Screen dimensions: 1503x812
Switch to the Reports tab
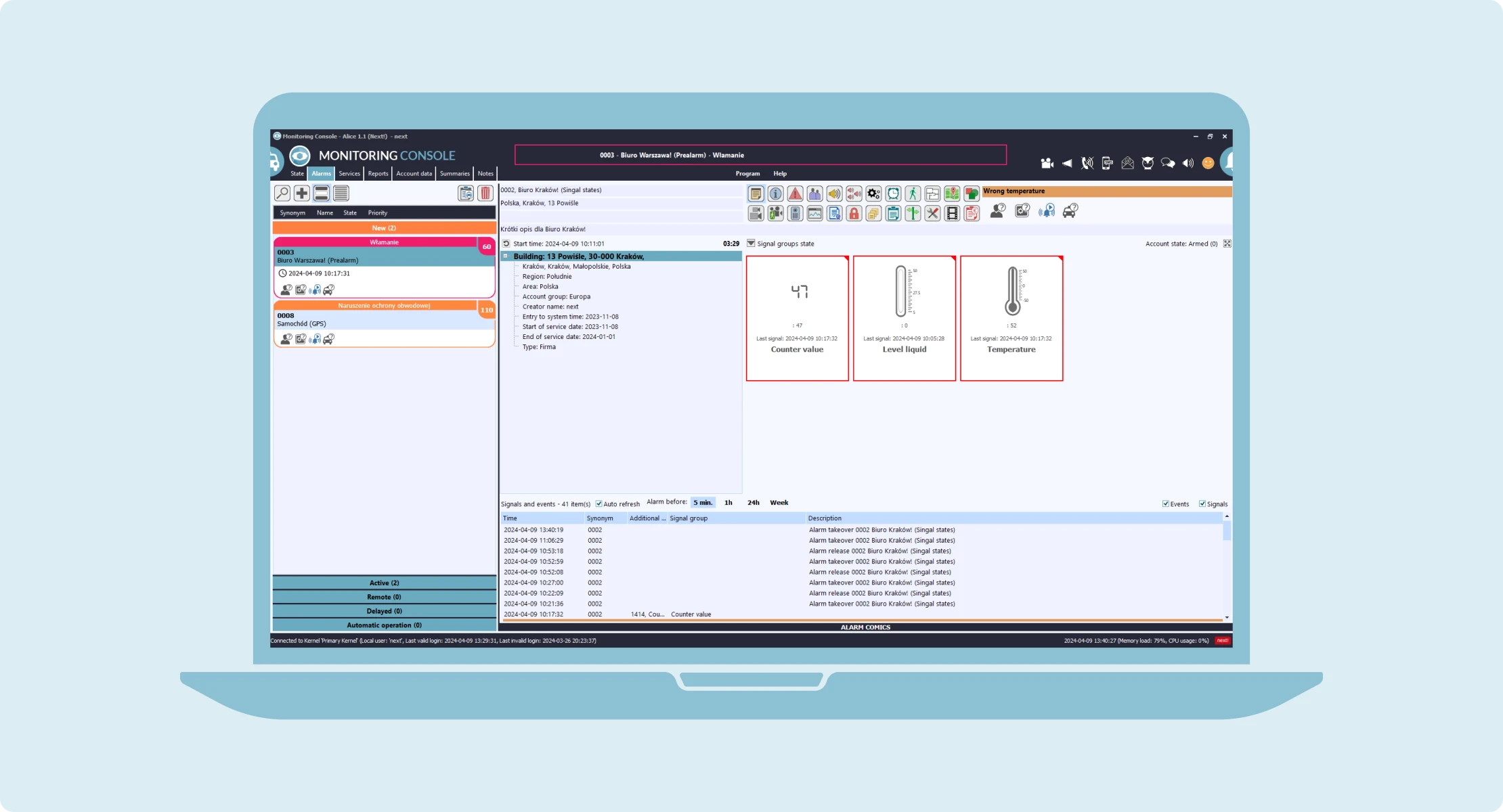[x=378, y=174]
